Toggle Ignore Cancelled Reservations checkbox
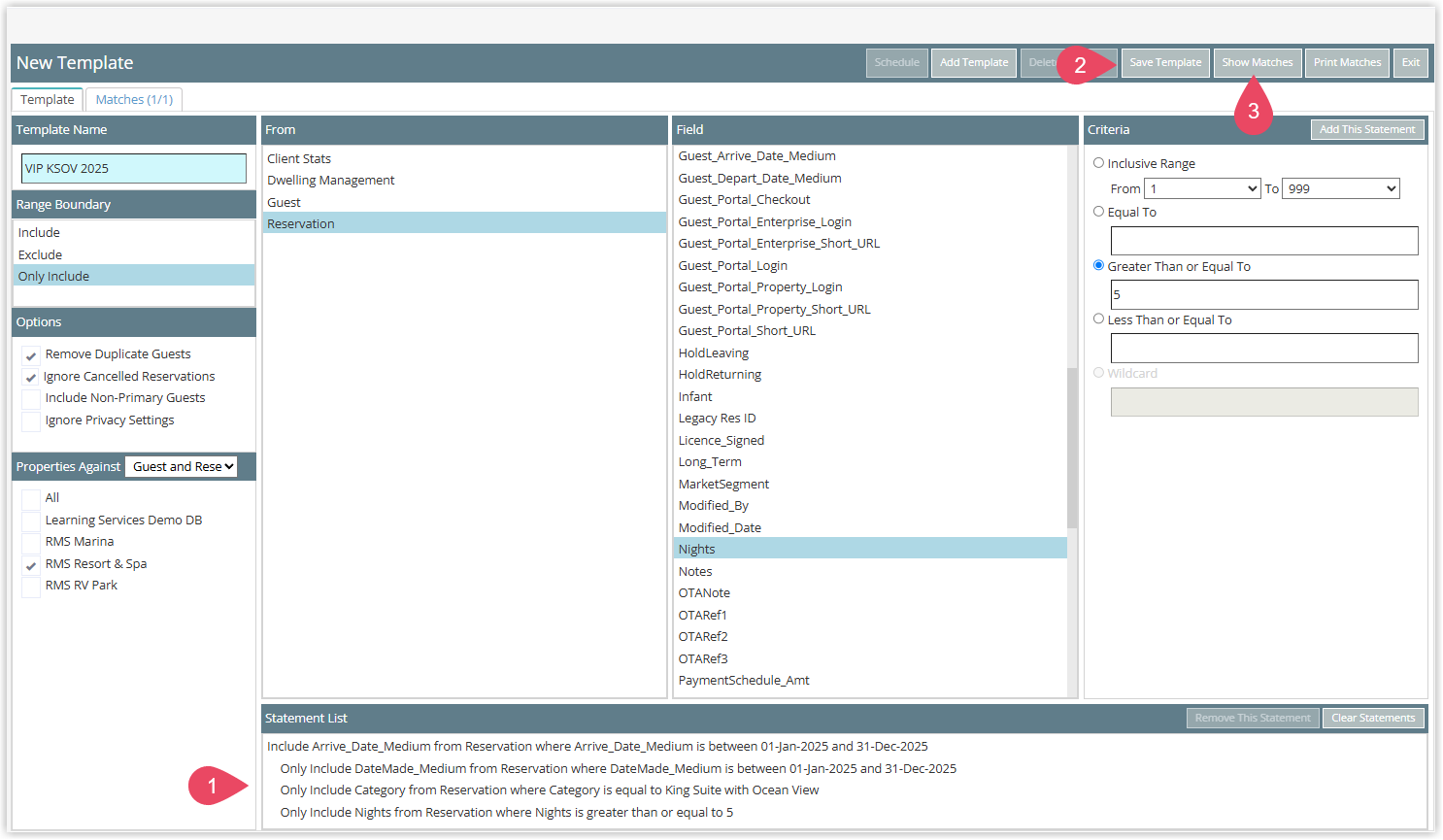Screen dimensions: 1443x840 point(31,377)
